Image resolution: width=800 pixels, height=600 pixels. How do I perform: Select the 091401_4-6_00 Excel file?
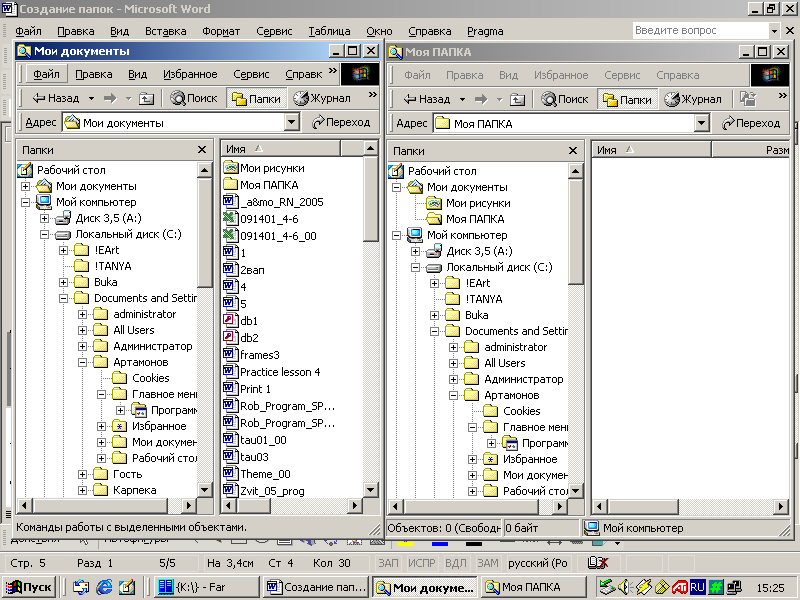coord(270,236)
